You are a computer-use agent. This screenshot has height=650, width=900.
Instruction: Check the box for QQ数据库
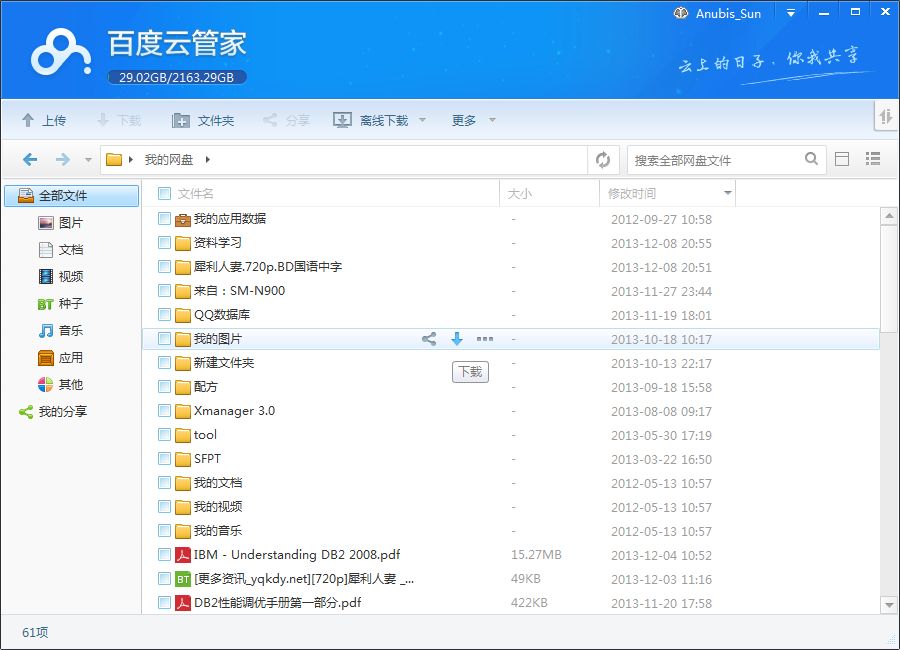pos(164,315)
